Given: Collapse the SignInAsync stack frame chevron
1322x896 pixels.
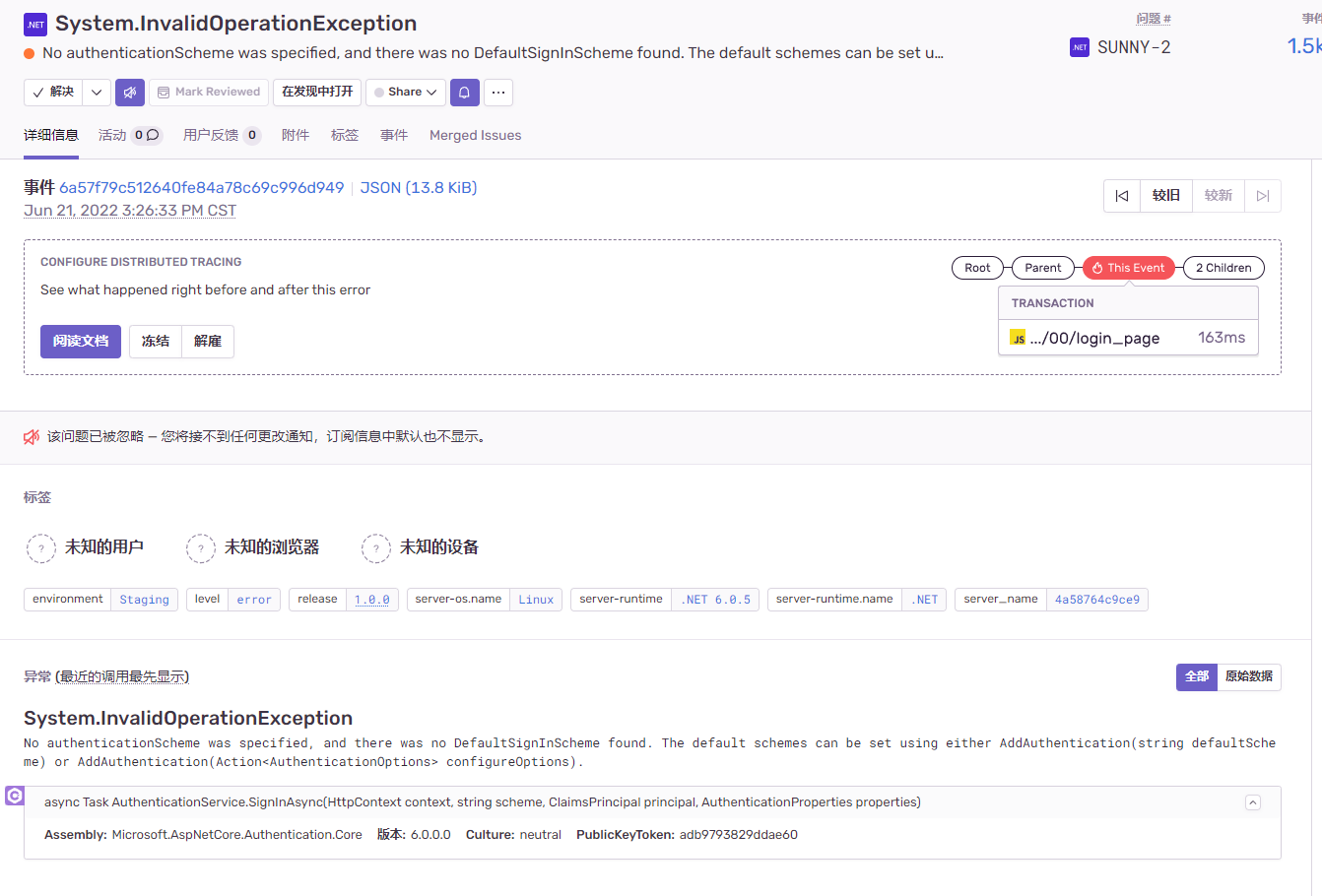Looking at the screenshot, I should pyautogui.click(x=1253, y=802).
